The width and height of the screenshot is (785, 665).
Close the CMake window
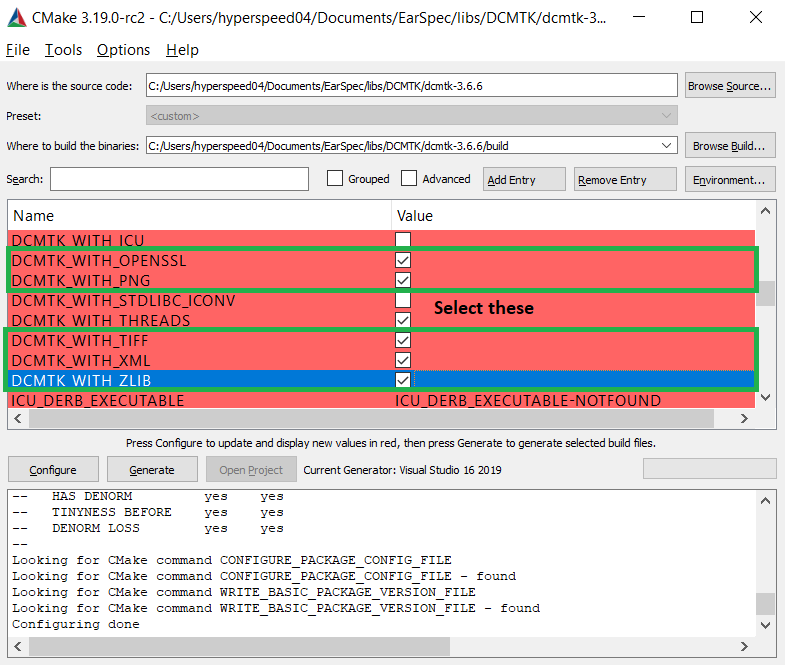(x=756, y=18)
